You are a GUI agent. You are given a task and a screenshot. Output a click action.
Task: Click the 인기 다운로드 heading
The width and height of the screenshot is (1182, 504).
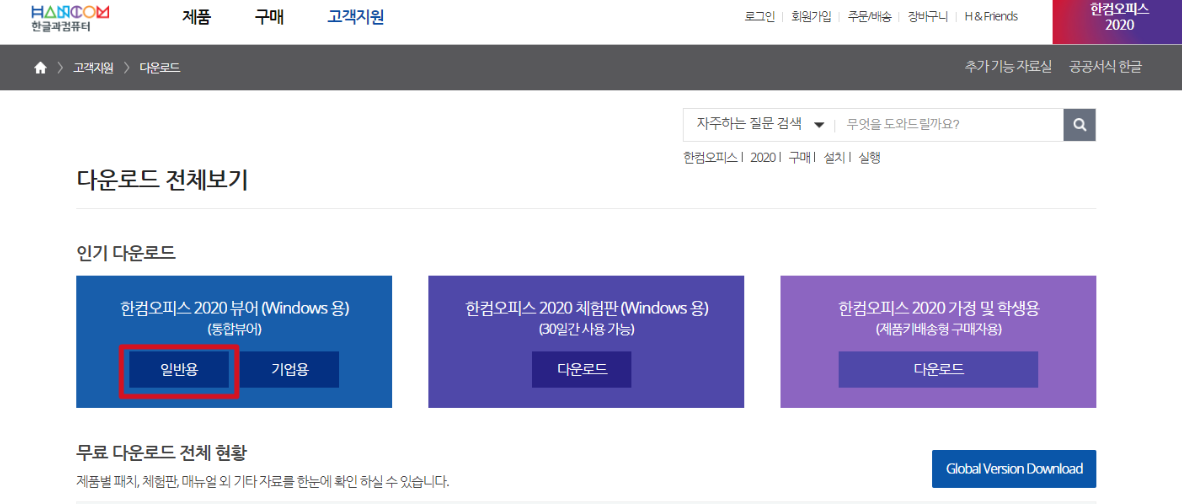point(127,253)
